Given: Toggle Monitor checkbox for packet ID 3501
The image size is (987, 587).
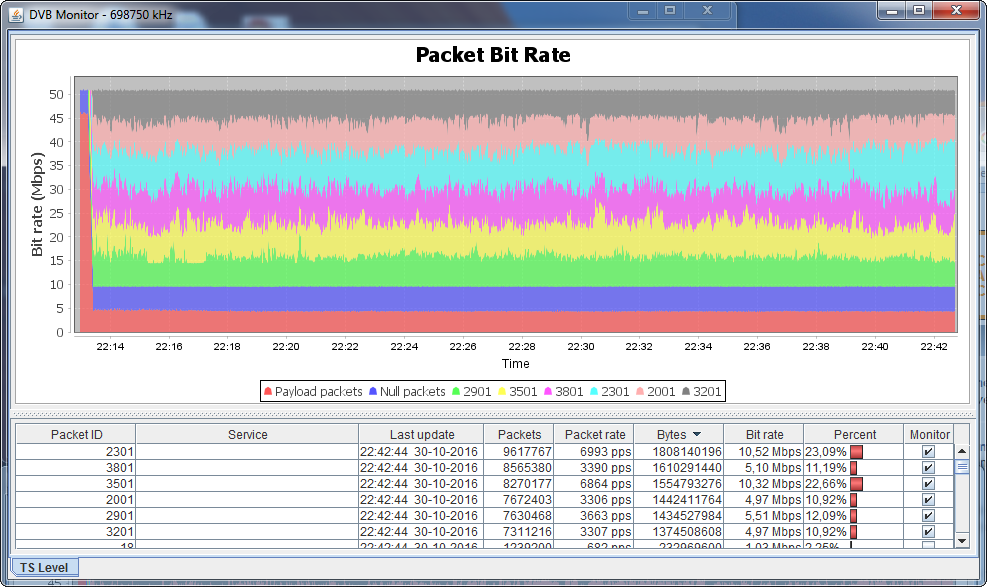Looking at the screenshot, I should [x=928, y=484].
